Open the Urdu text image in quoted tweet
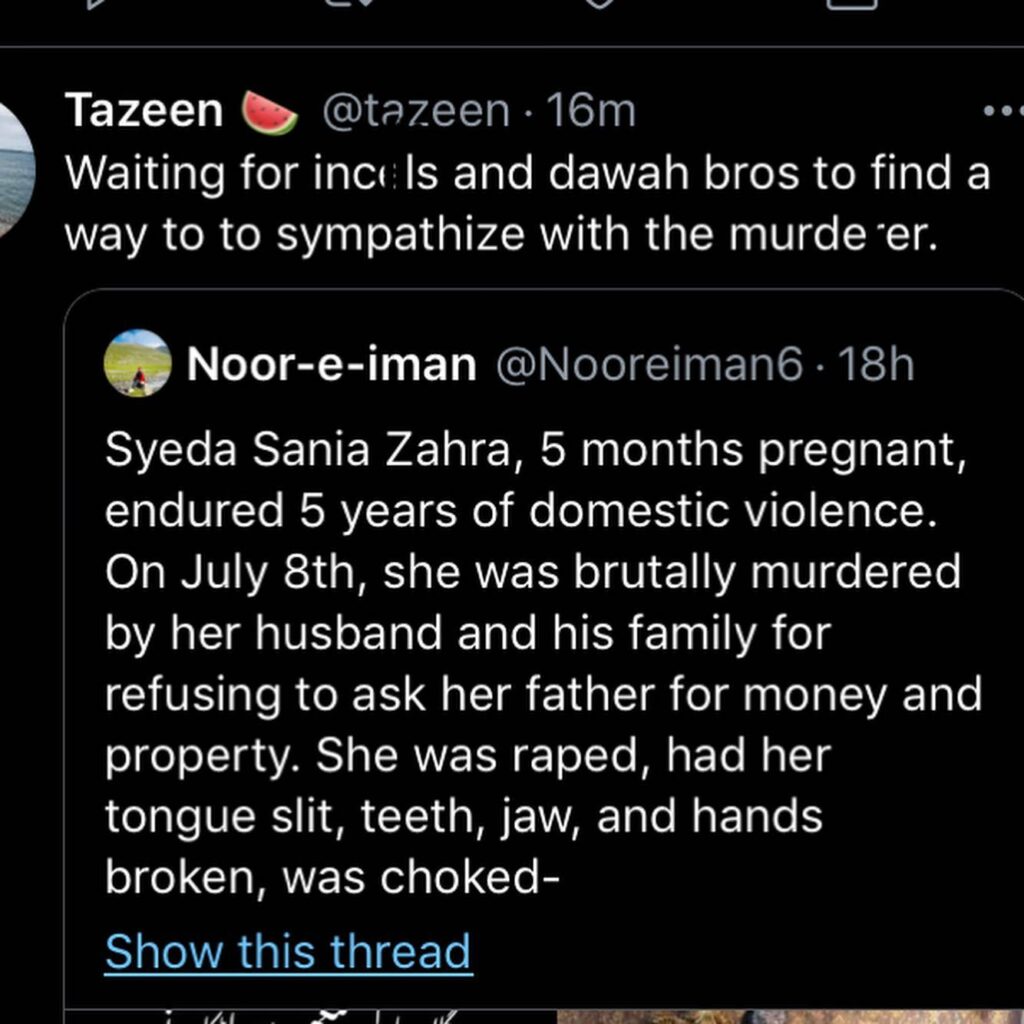Screen dimensions: 1024x1024 (x=312, y=1016)
